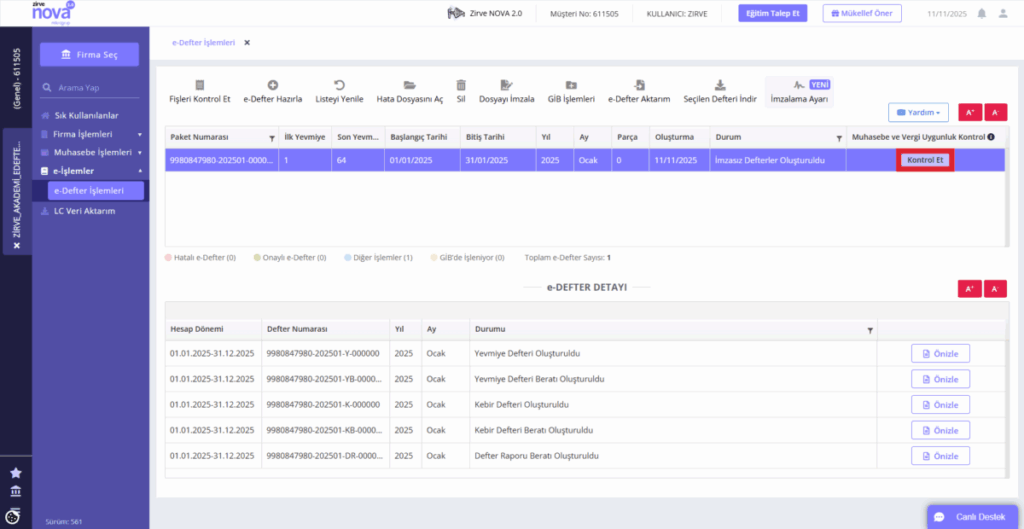This screenshot has width=1024, height=529.
Task: Preview the Yevmiye Defteri Oluşturuldu row with Önizle
Action: point(940,353)
